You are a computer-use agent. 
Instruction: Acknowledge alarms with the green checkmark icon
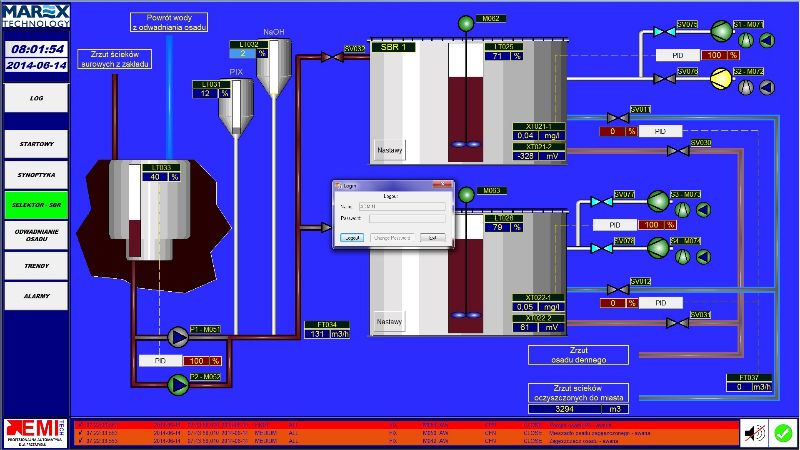[782, 432]
